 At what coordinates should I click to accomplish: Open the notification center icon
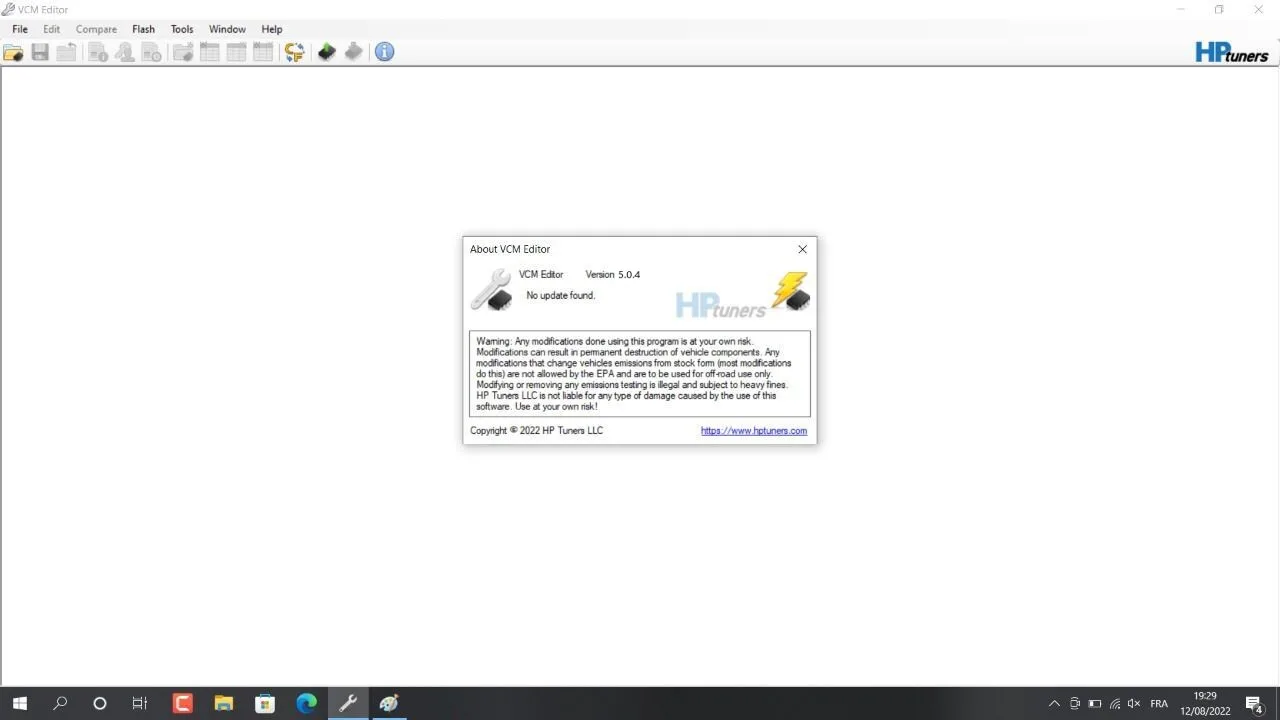[1254, 704]
